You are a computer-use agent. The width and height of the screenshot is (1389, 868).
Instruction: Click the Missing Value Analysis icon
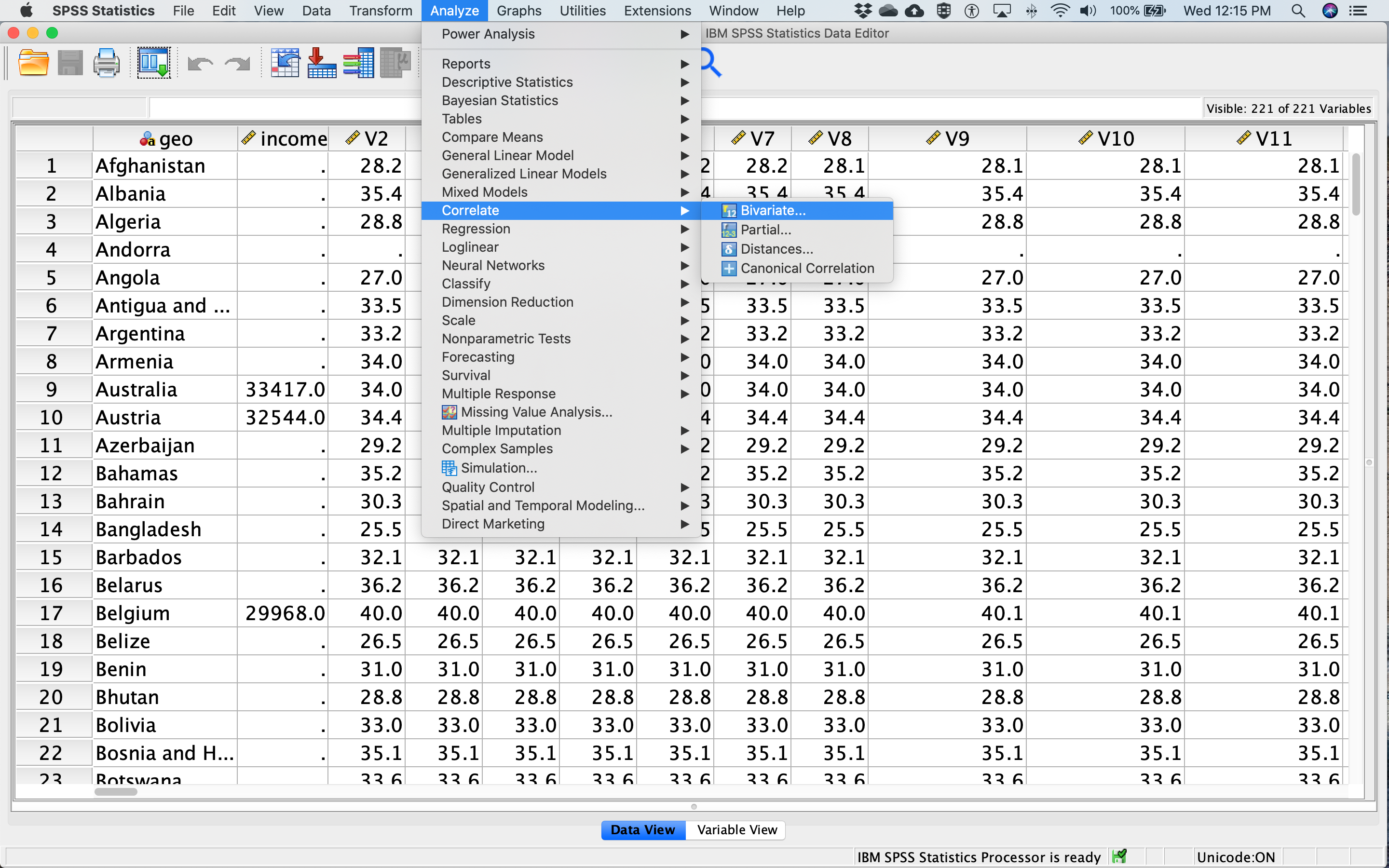449,412
